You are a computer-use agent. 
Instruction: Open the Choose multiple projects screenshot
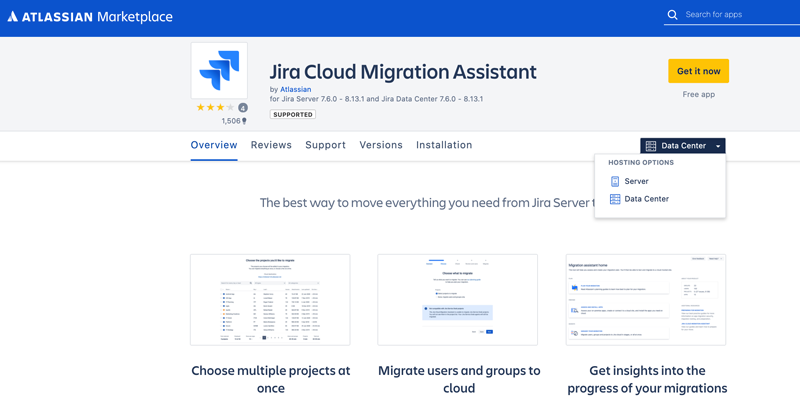coord(270,300)
